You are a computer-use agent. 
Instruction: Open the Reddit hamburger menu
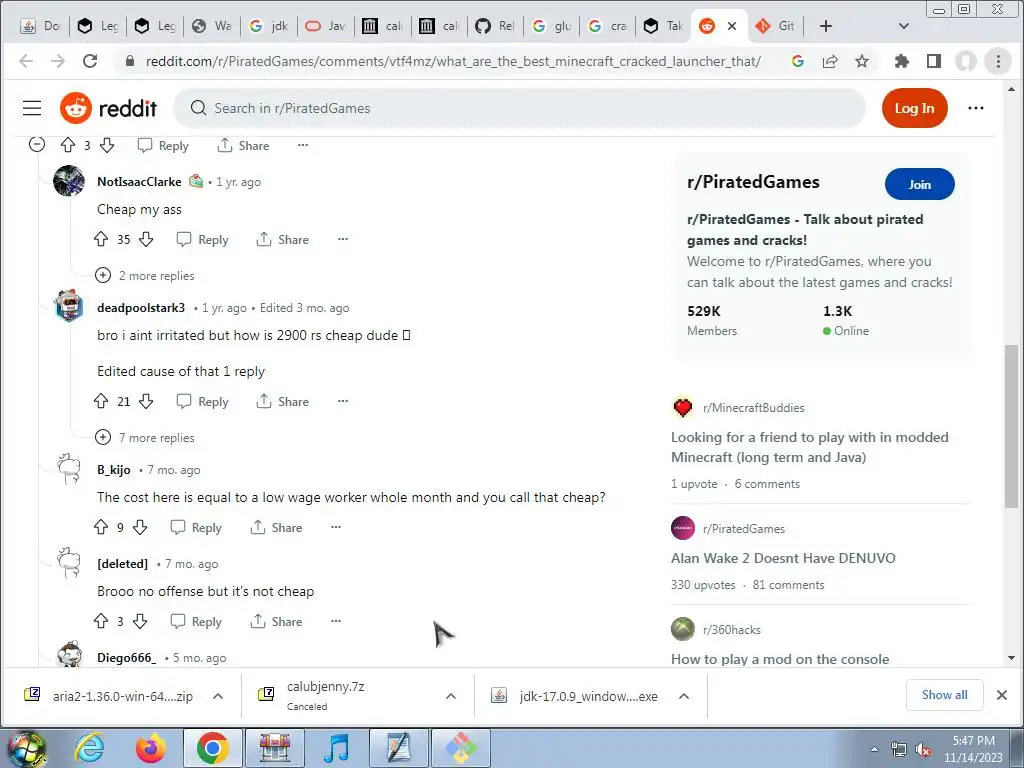click(x=32, y=108)
